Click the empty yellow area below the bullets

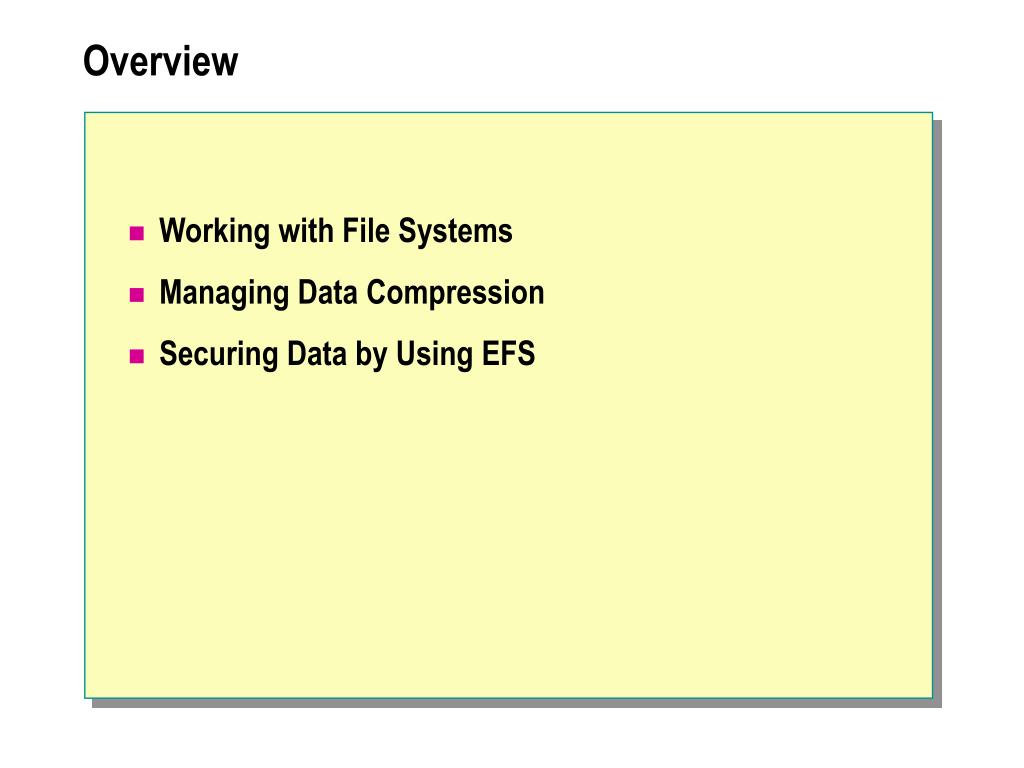[x=508, y=536]
